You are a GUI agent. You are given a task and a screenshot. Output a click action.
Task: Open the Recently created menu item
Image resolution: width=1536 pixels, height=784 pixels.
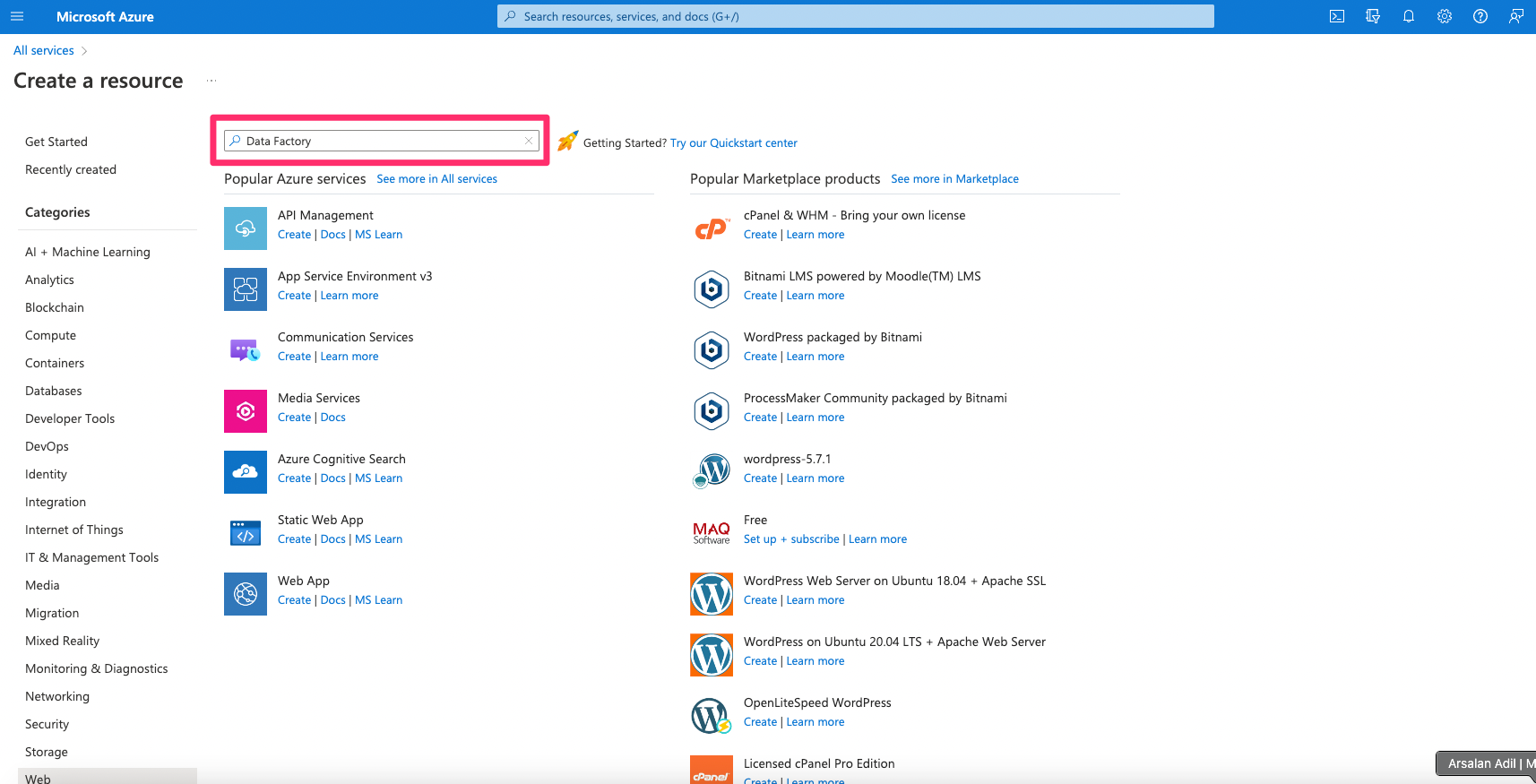click(x=71, y=169)
